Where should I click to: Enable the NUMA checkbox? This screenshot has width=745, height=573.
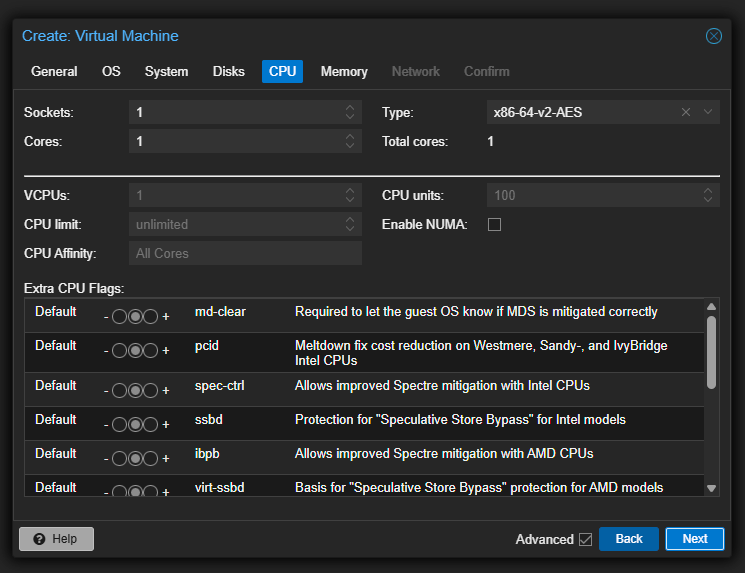[x=494, y=225]
